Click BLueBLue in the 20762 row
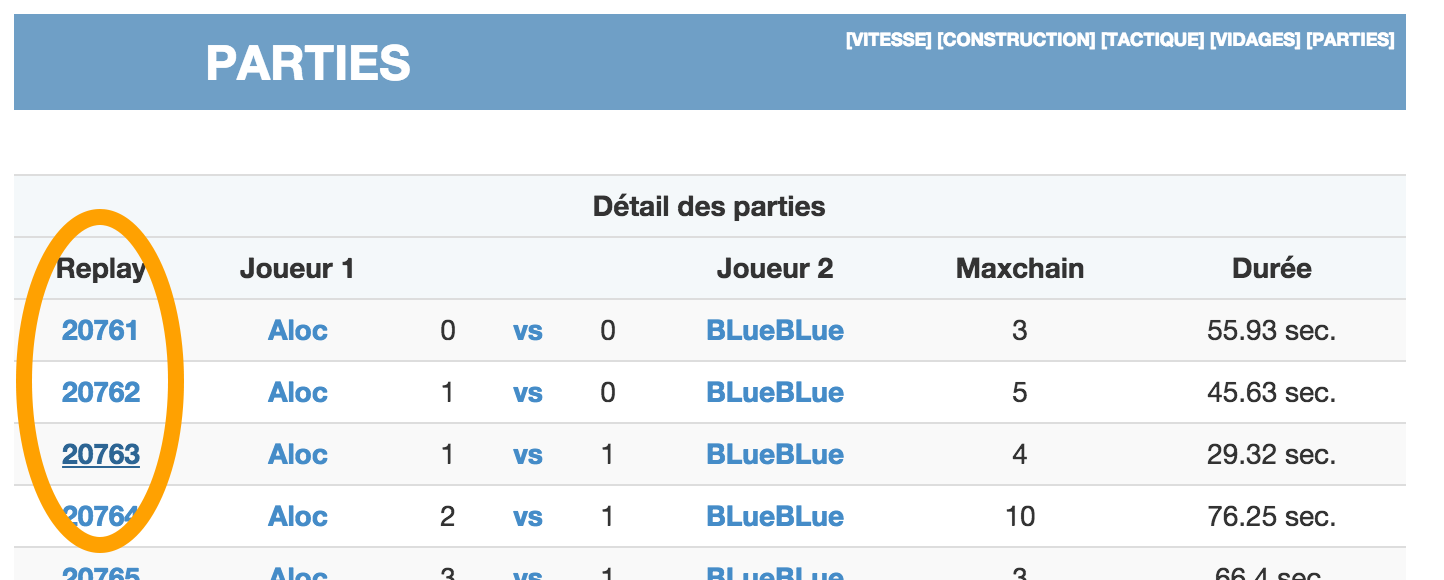Image resolution: width=1444 pixels, height=580 pixels. 775,392
